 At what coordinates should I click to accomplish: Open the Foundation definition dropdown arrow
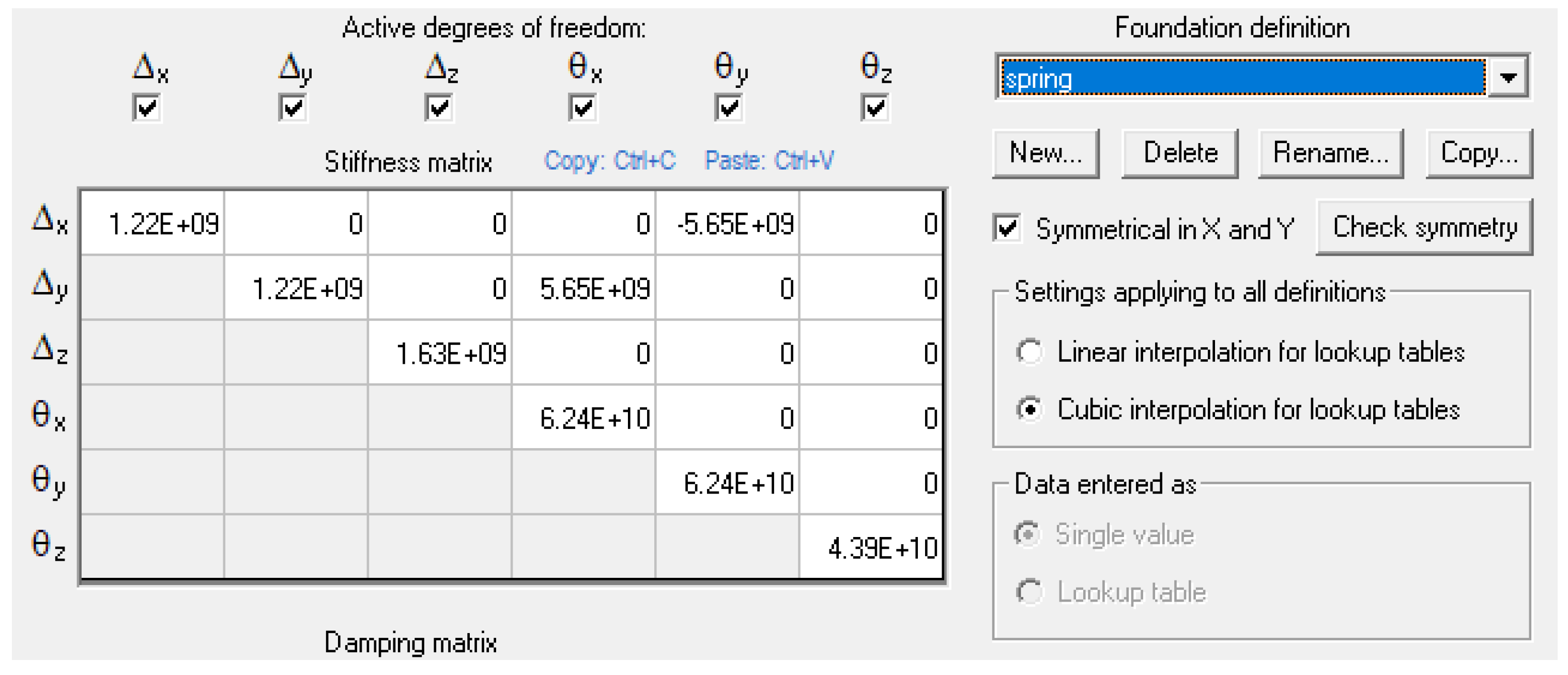(x=1507, y=78)
